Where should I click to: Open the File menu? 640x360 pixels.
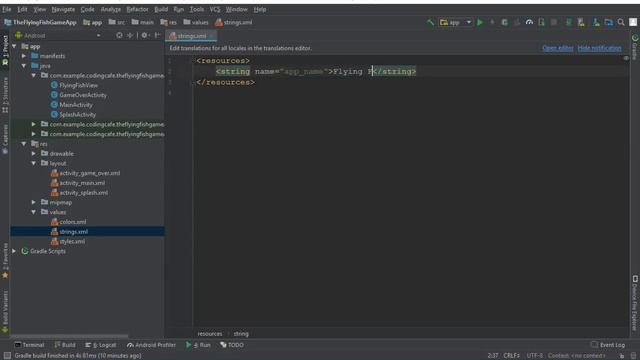point(7,9)
